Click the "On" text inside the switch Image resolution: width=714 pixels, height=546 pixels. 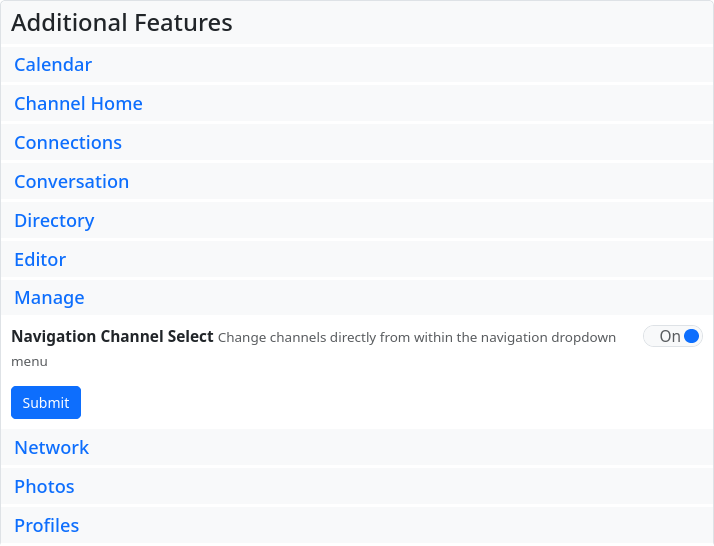point(669,337)
